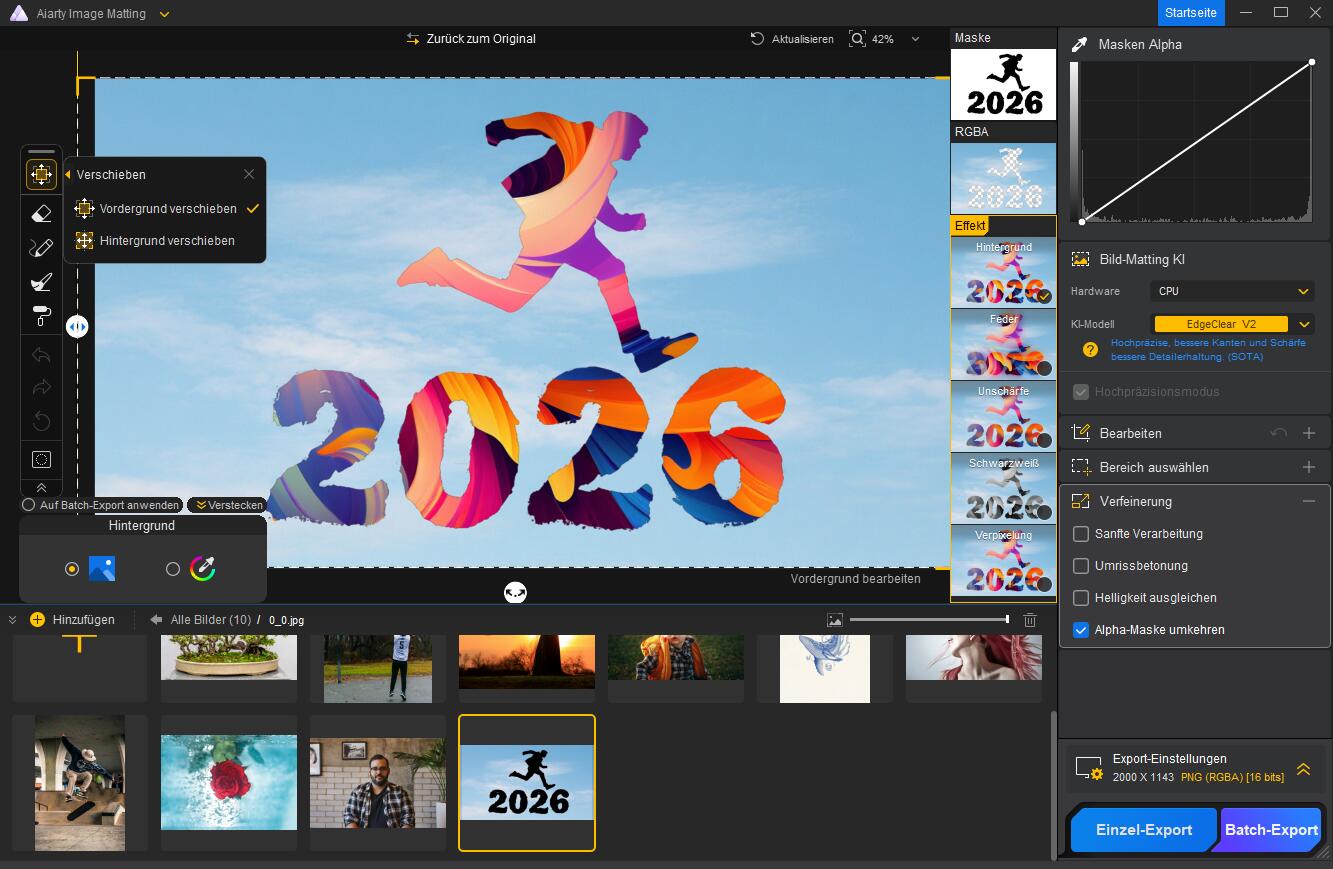This screenshot has height=869, width=1333.
Task: Select the color wheel background radio button
Action: point(173,569)
